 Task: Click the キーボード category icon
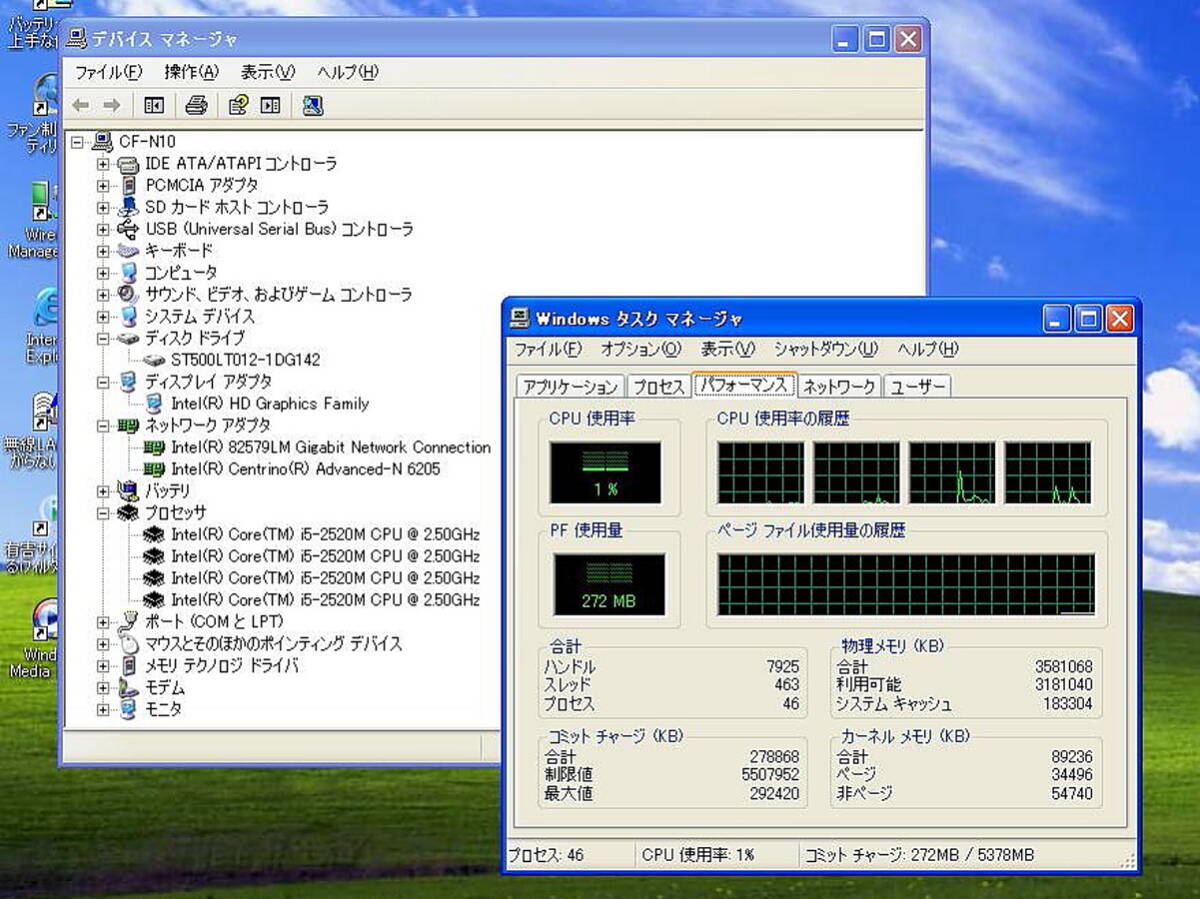(x=128, y=250)
